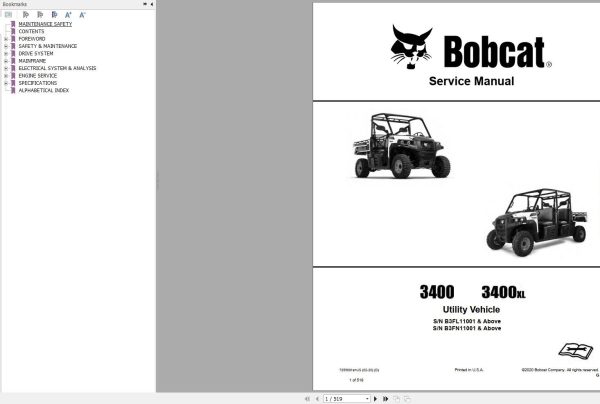
Task: Click the Service Manual heading
Action: [471, 81]
